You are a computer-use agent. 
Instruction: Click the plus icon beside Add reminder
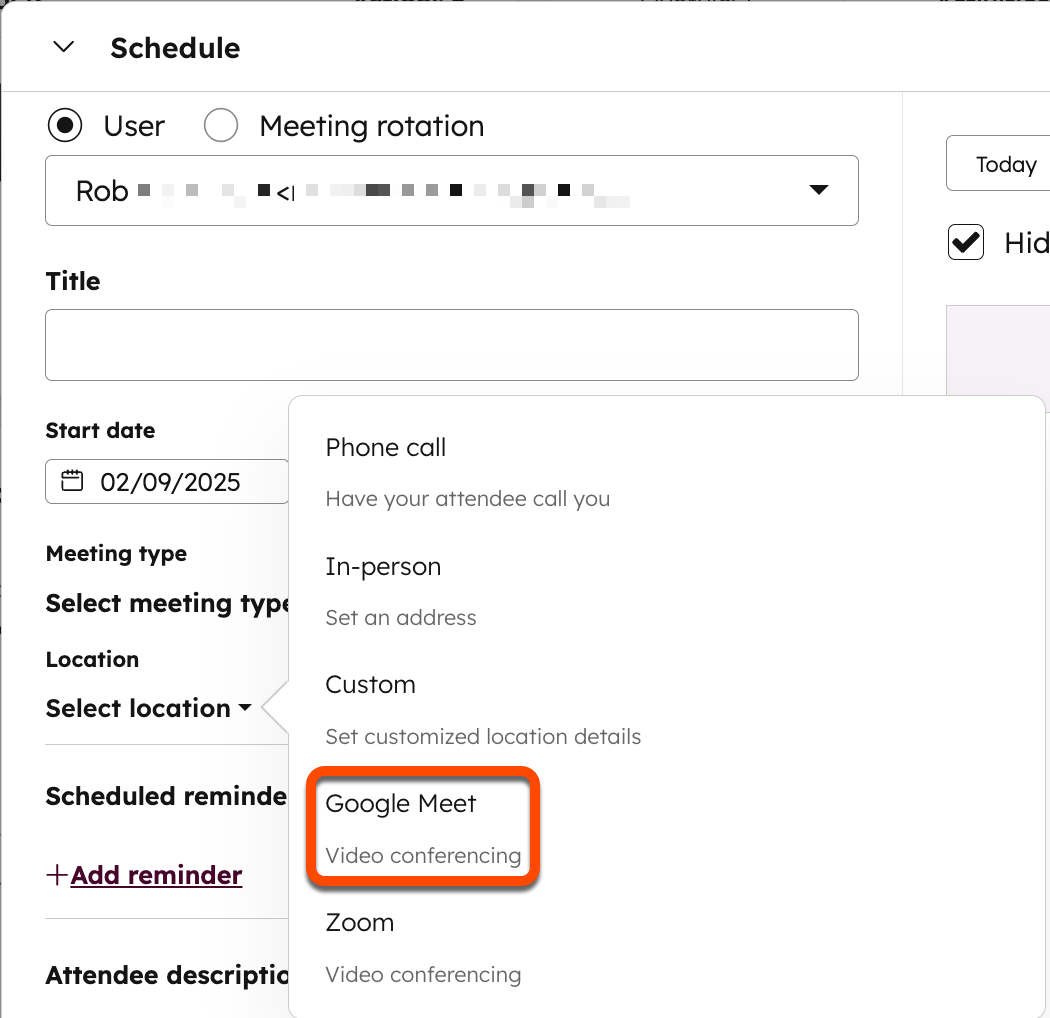[x=55, y=874]
